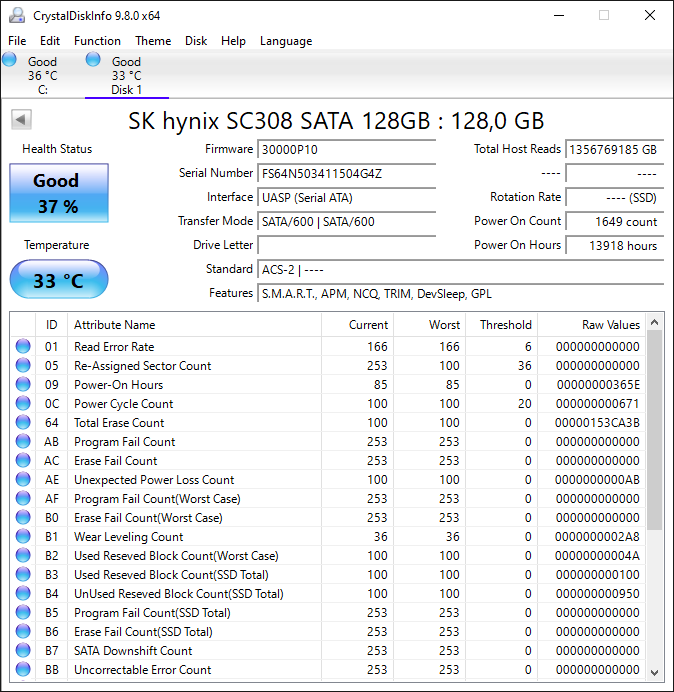Open the Edit menu
674x692 pixels.
pyautogui.click(x=50, y=41)
